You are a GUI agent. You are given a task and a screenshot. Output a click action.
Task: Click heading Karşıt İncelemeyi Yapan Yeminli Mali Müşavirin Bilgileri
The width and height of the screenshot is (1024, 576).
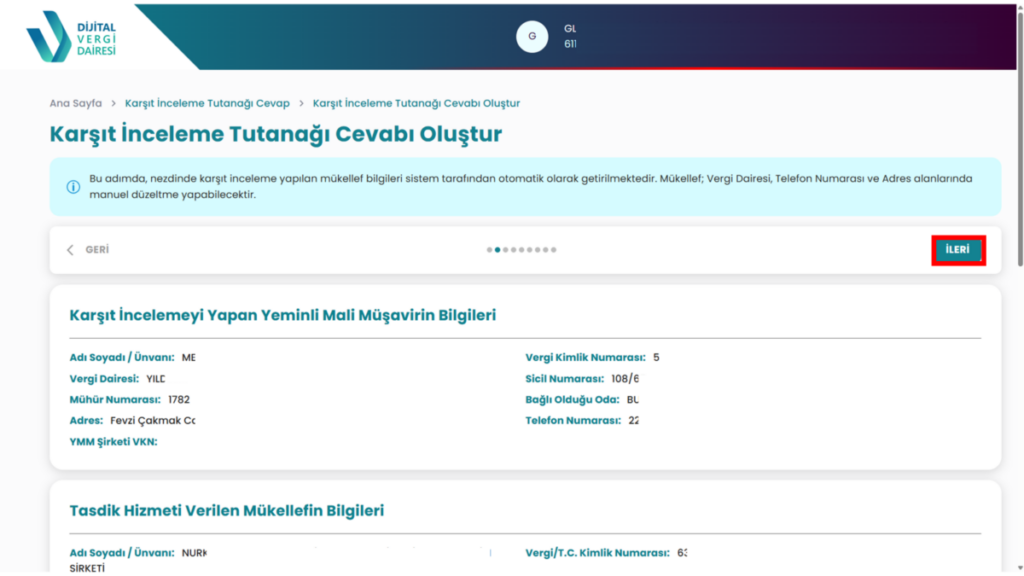tap(283, 315)
